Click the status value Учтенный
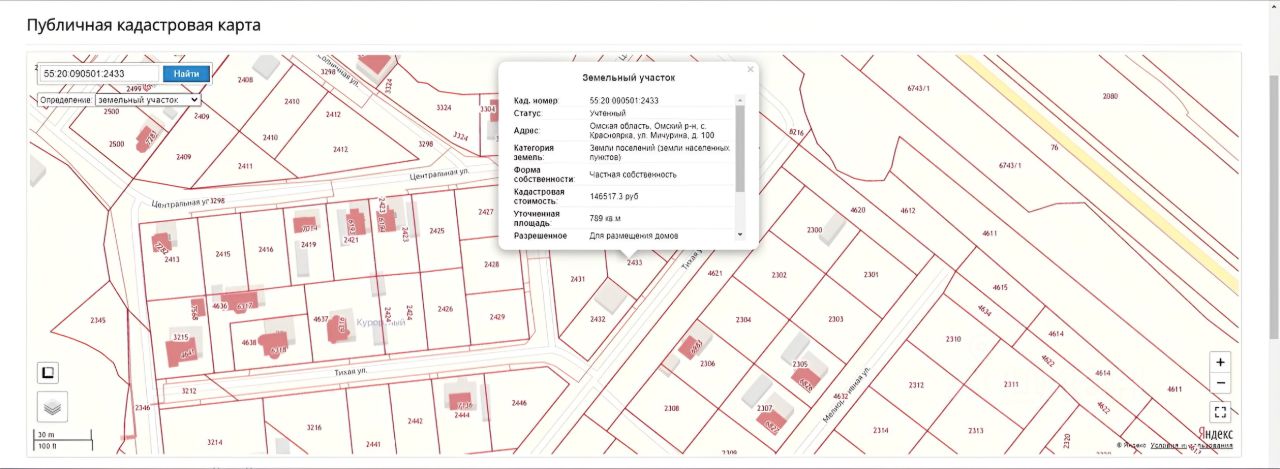Viewport: 1280px width, 469px height. (607, 113)
